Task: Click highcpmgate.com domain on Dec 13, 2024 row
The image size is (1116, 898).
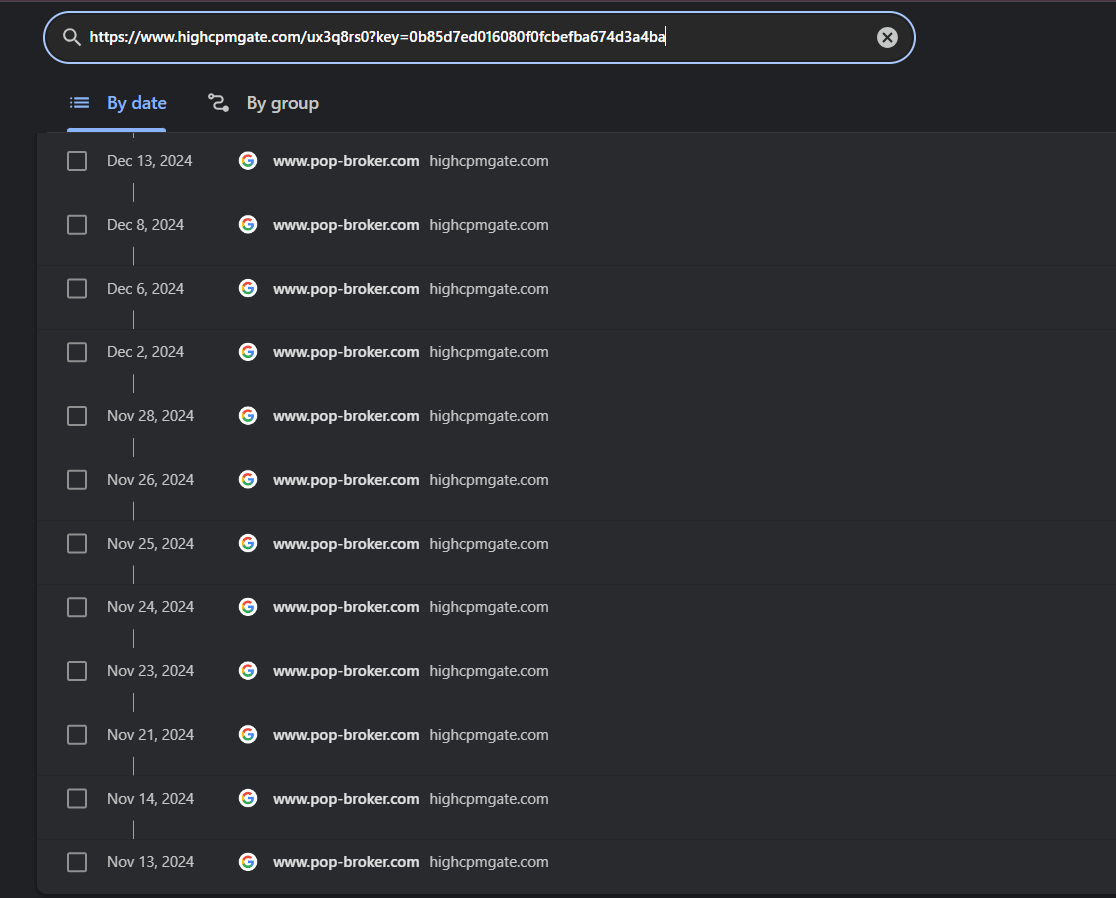Action: (489, 162)
